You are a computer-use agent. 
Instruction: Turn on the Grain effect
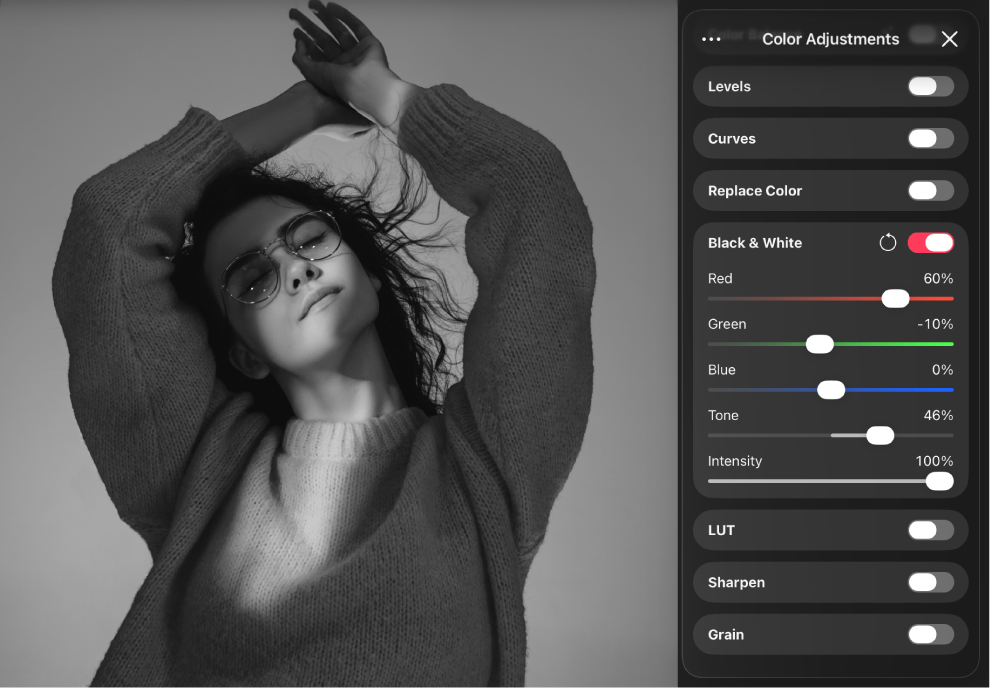932,634
